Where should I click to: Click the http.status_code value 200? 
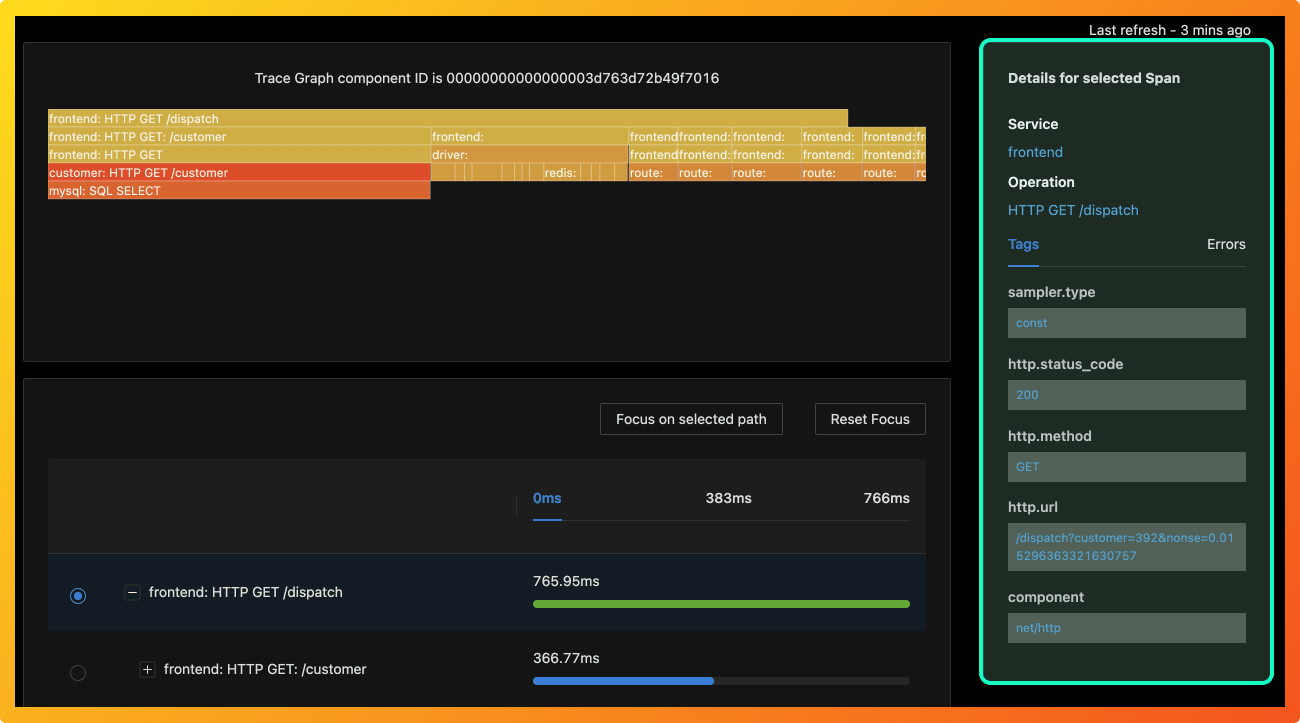(x=1127, y=395)
